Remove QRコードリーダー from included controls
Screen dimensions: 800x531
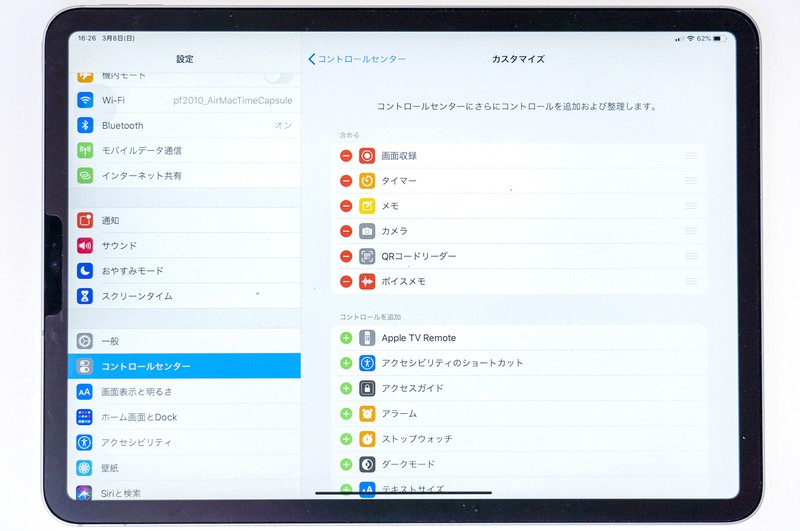point(346,256)
